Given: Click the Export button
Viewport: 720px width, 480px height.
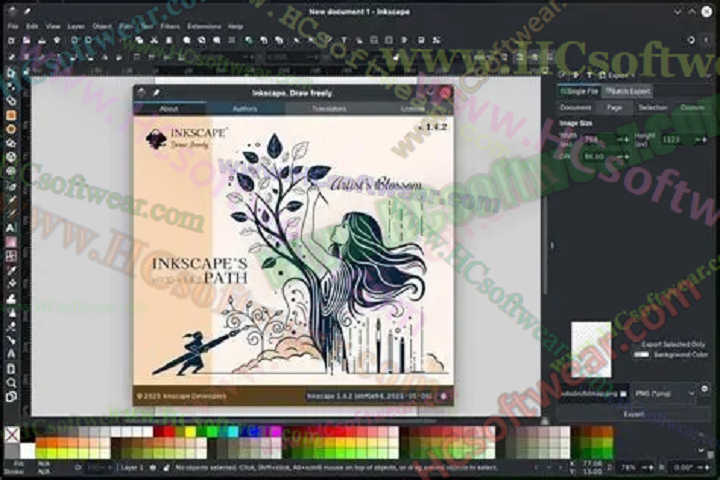Looking at the screenshot, I should click(x=634, y=414).
